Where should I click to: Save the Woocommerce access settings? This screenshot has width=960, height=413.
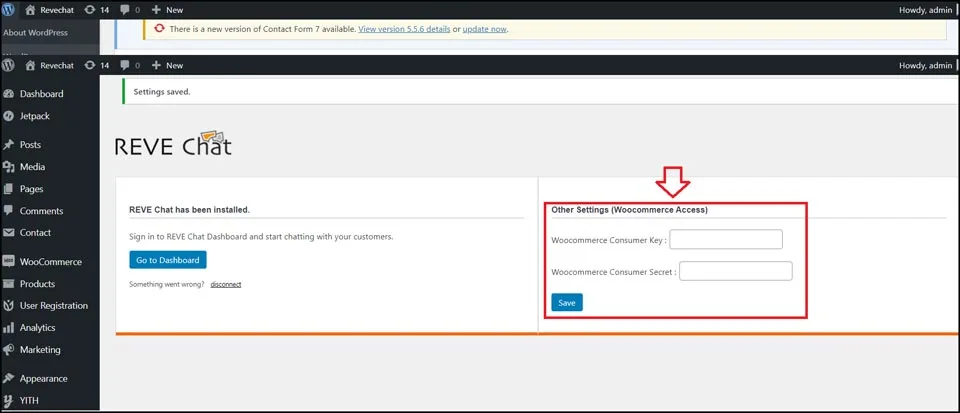click(566, 302)
